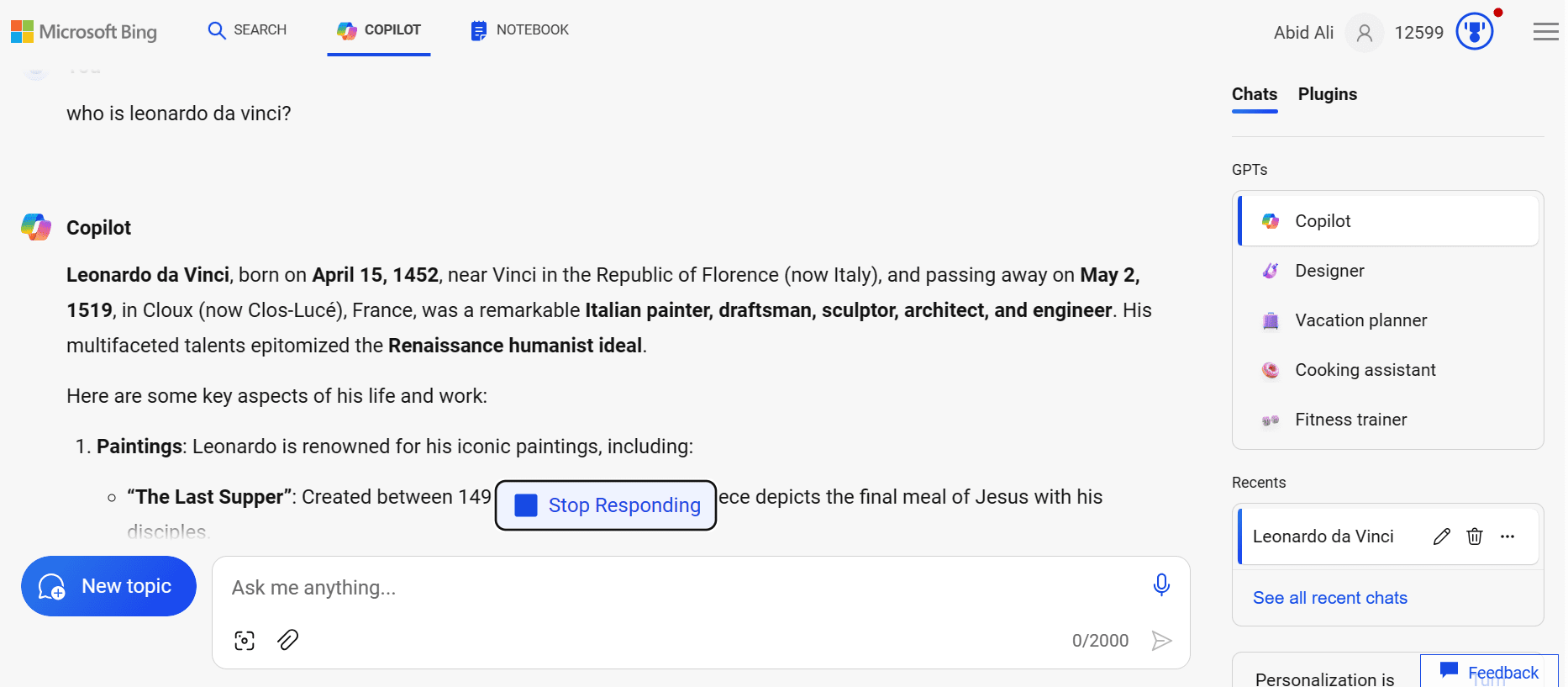Delete the Leonardo da Vinci chat

pos(1475,536)
